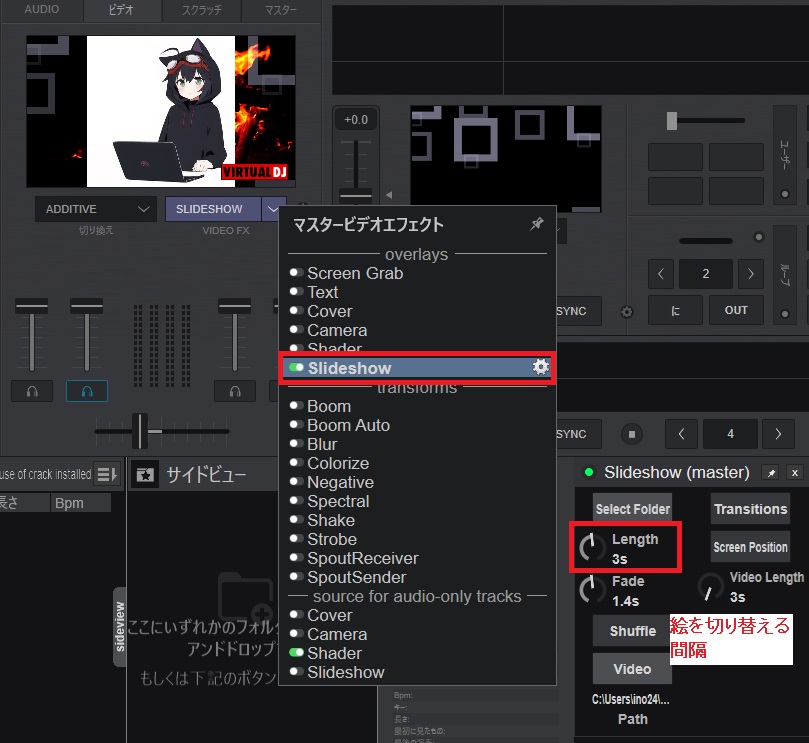Toggle the Strobe transform
This screenshot has height=743, width=809.
pyautogui.click(x=296, y=539)
